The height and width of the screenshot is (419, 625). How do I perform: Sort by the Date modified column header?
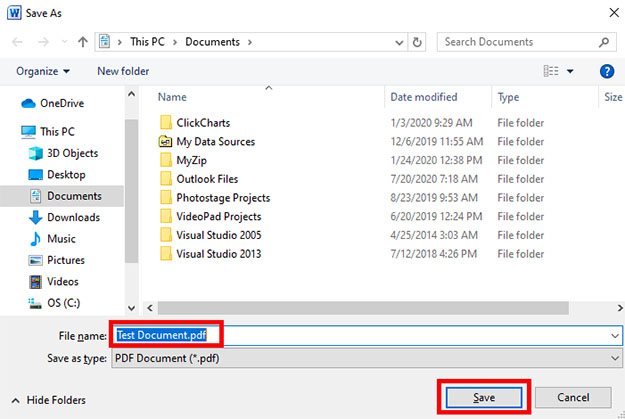pyautogui.click(x=424, y=97)
